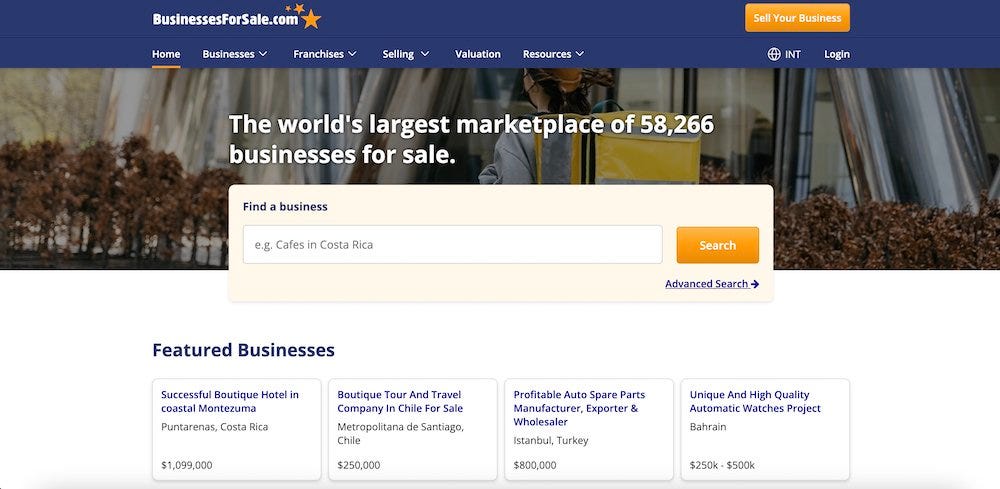This screenshot has height=489, width=1000.
Task: Click the Find a business label
Action: (285, 207)
